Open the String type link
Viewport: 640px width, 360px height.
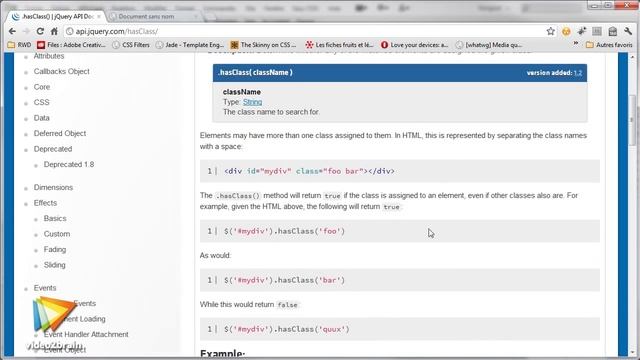tap(252, 102)
